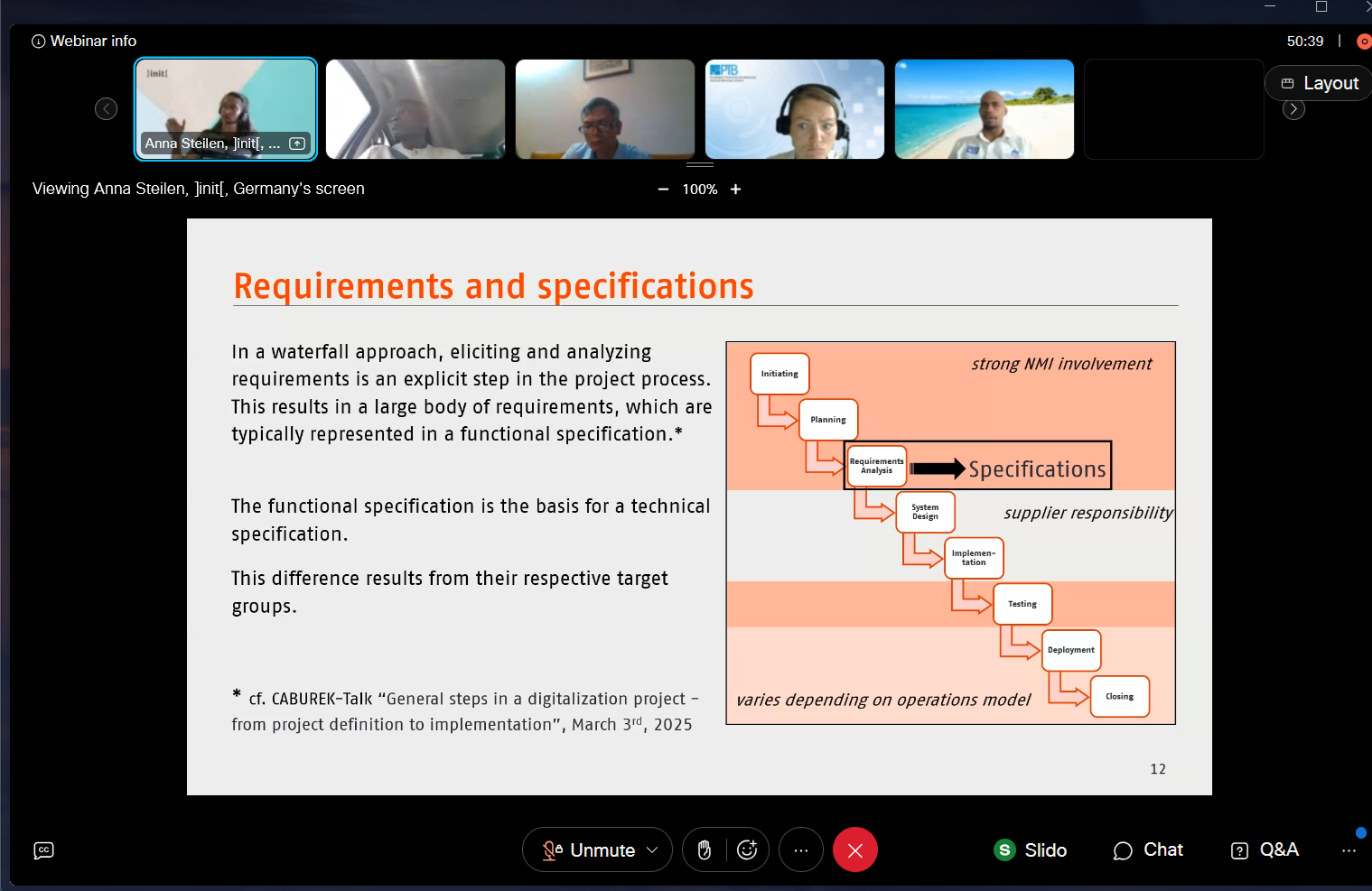Raise hand in the webinar

(x=705, y=850)
